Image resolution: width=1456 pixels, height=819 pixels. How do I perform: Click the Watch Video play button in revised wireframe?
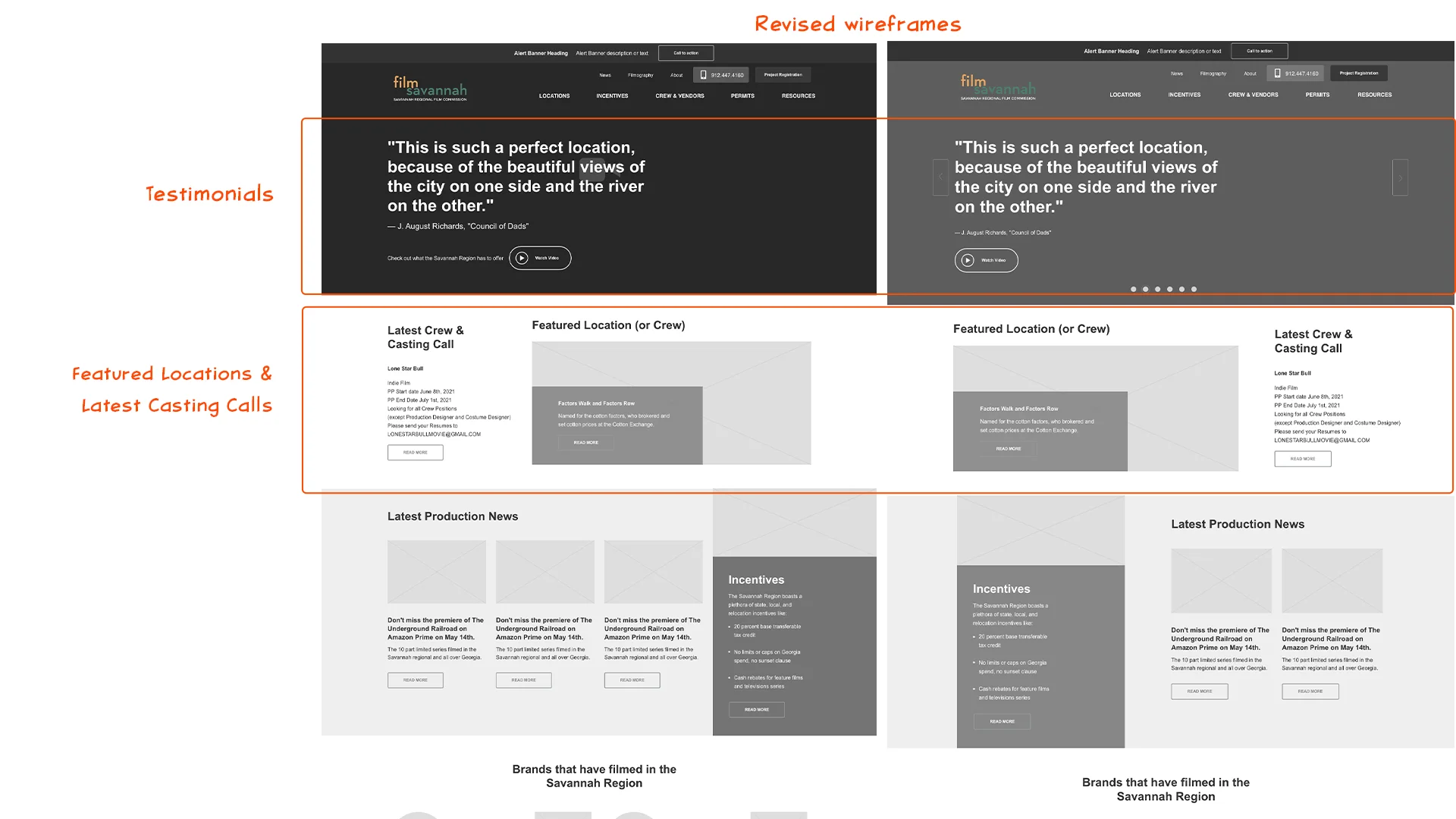968,260
